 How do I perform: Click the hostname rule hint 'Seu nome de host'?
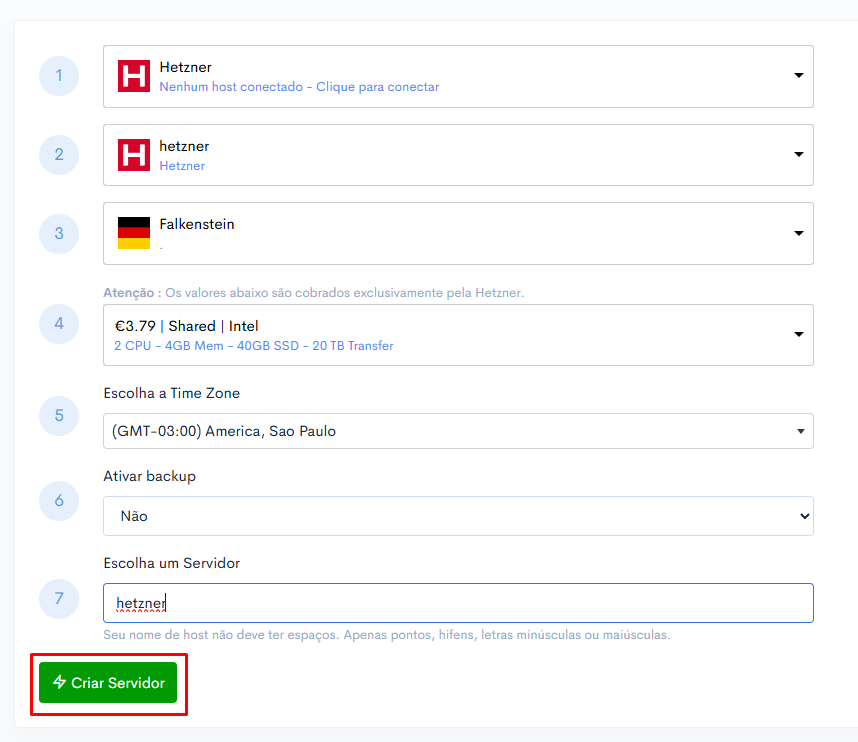[x=387, y=635]
